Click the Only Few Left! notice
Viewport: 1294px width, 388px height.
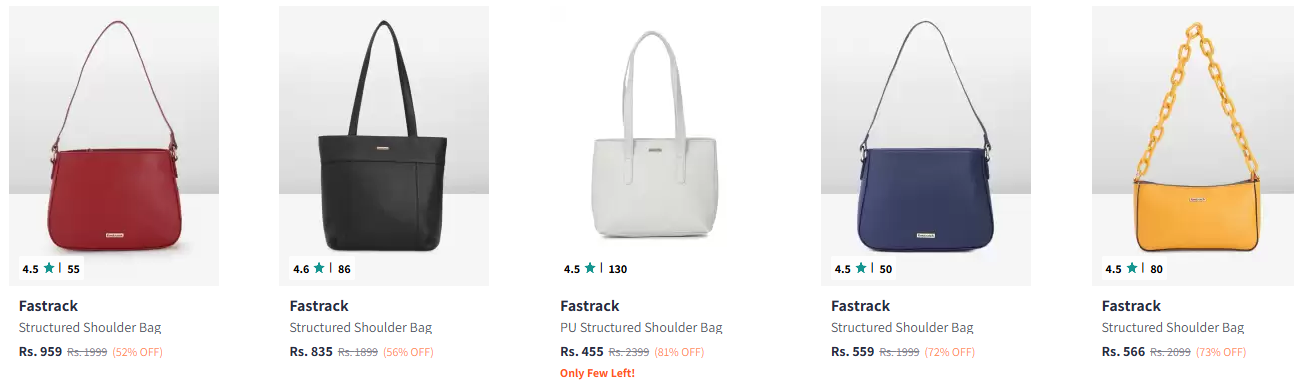click(x=597, y=374)
